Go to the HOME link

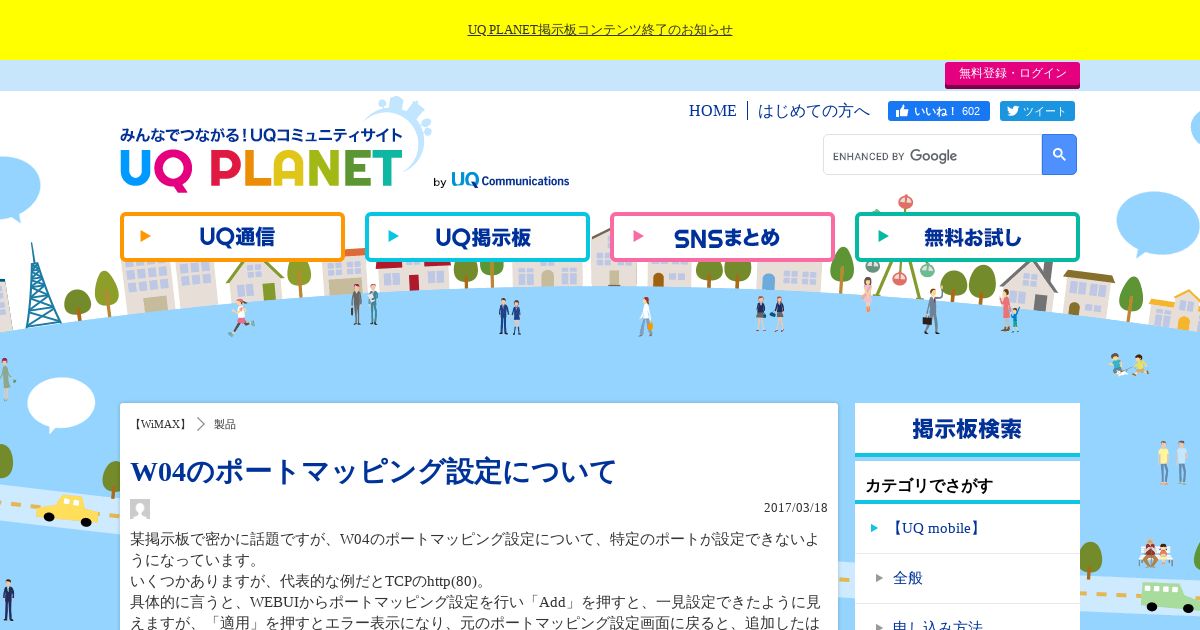click(712, 111)
